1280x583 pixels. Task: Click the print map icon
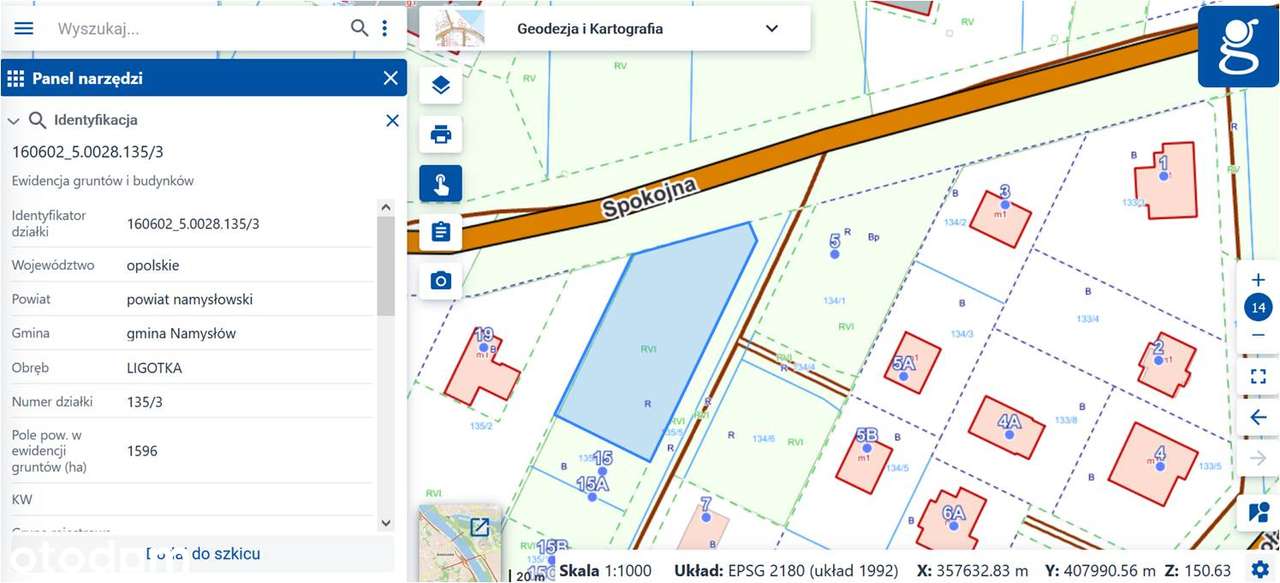pos(441,134)
